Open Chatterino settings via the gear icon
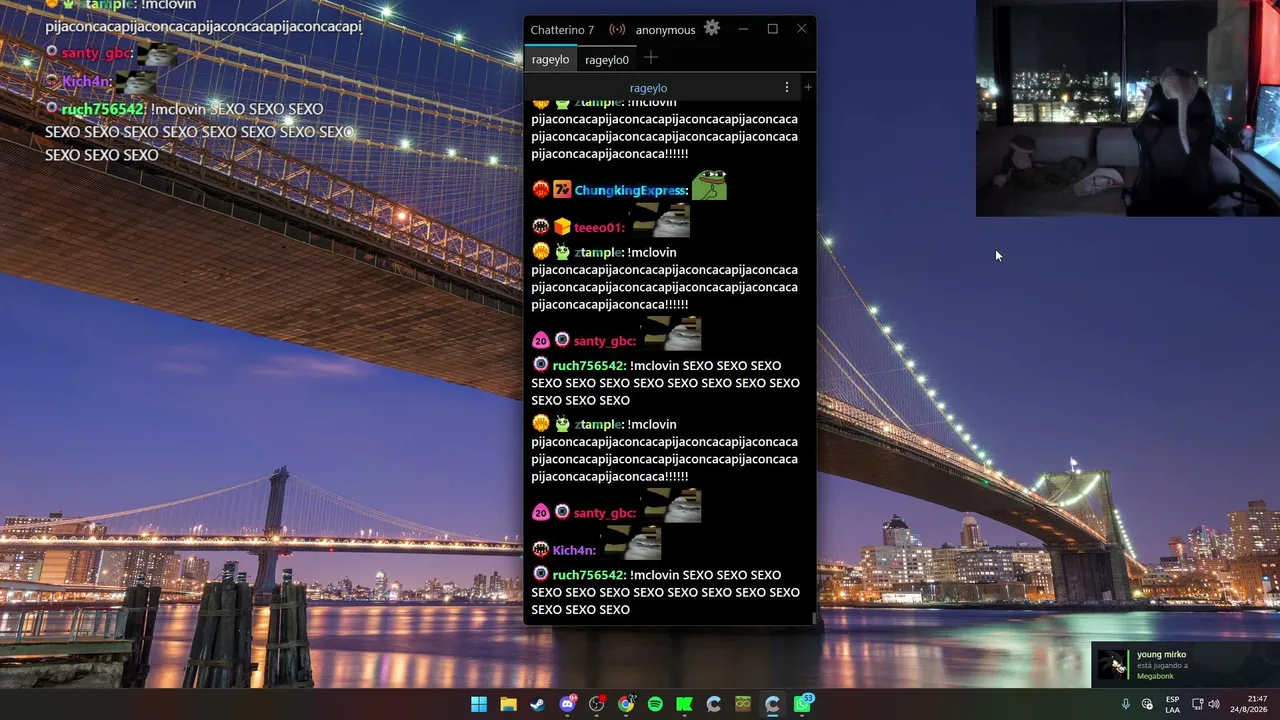1280x720 pixels. click(x=712, y=28)
